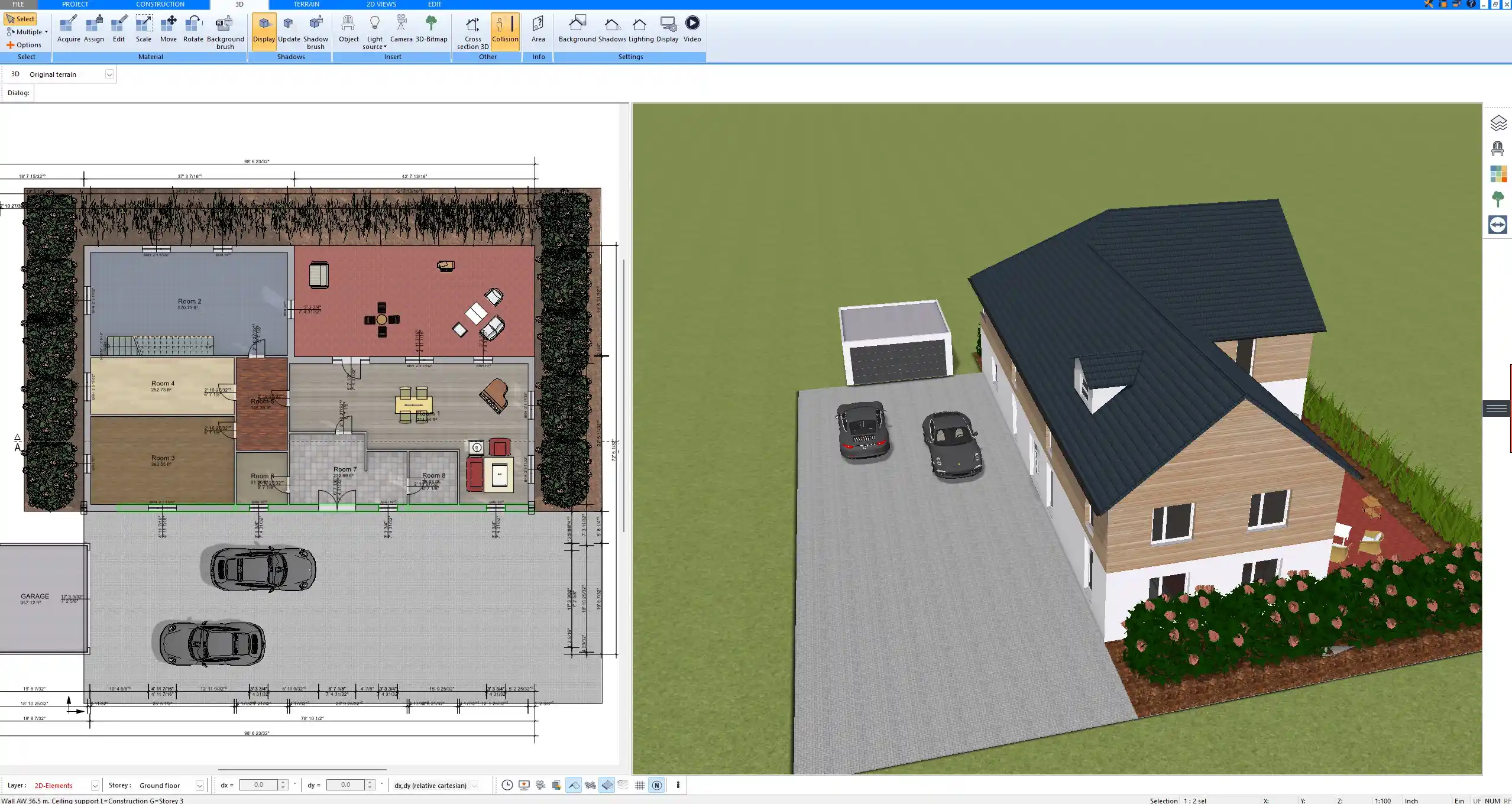The image size is (1512, 804).
Task: Toggle the hatching icon in bottom toolbar
Action: 590,785
